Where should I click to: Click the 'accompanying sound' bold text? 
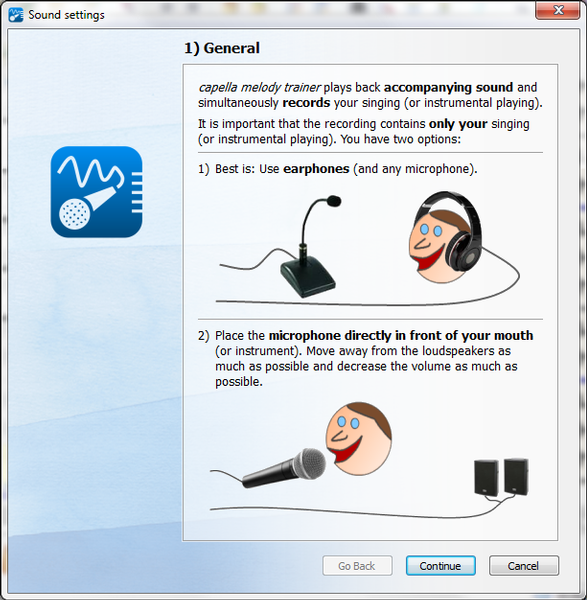tap(448, 87)
